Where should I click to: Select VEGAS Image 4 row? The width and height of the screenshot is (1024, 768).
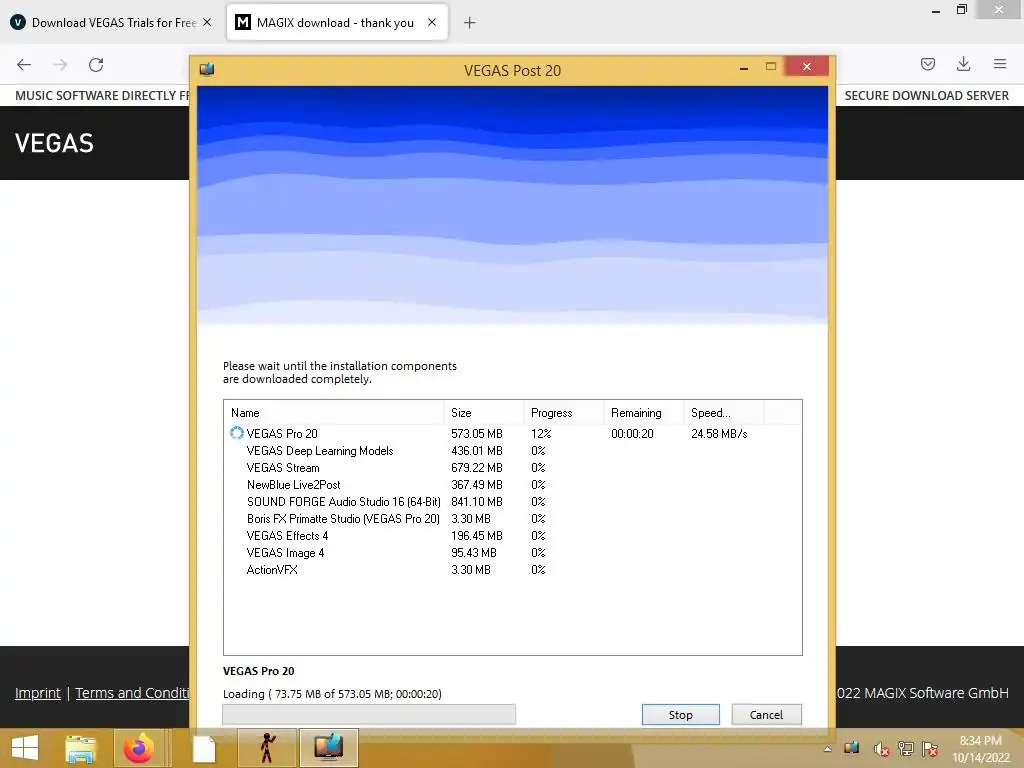point(512,552)
